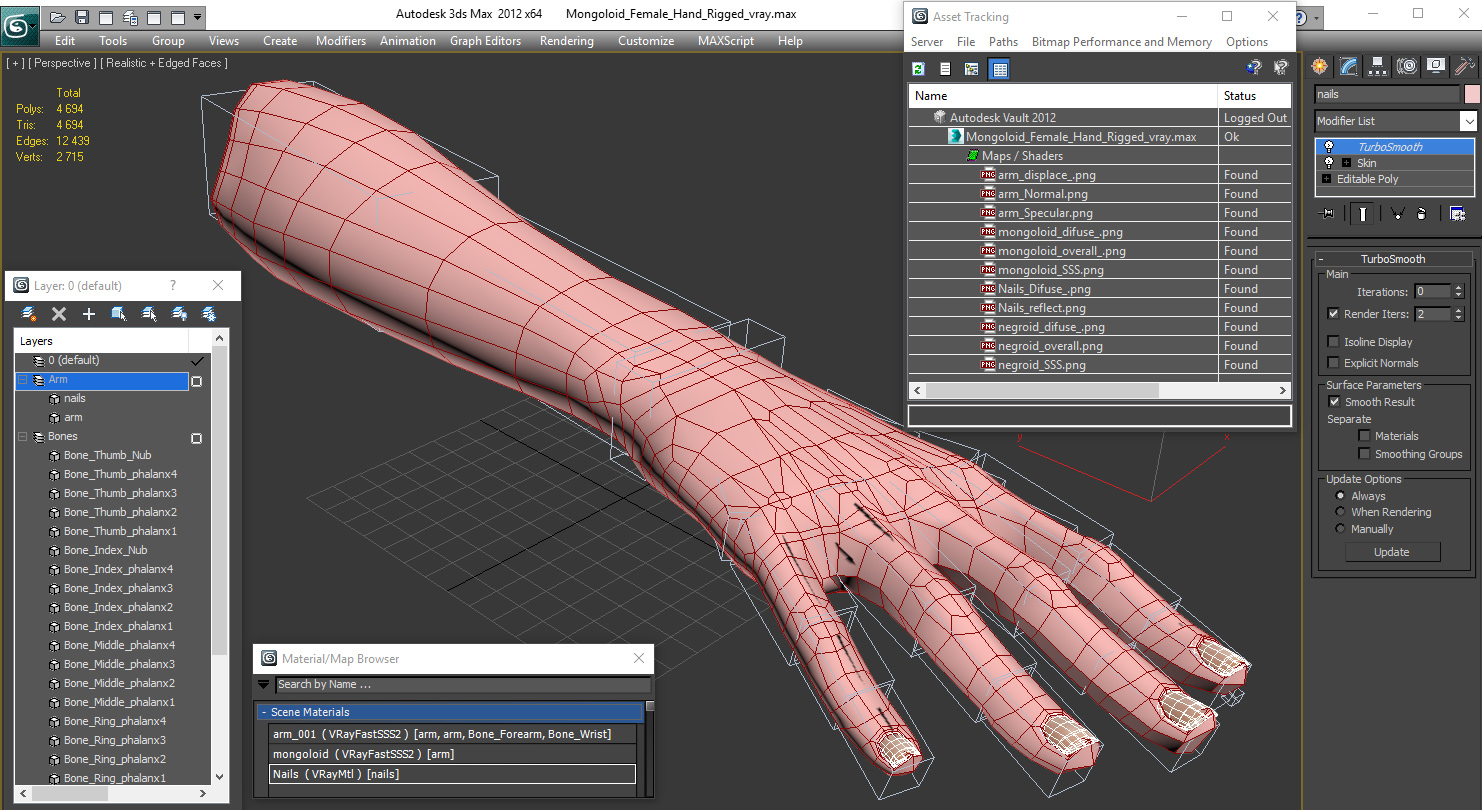Click the viewport [+] general menu label
1482x810 pixels.
coord(16,63)
